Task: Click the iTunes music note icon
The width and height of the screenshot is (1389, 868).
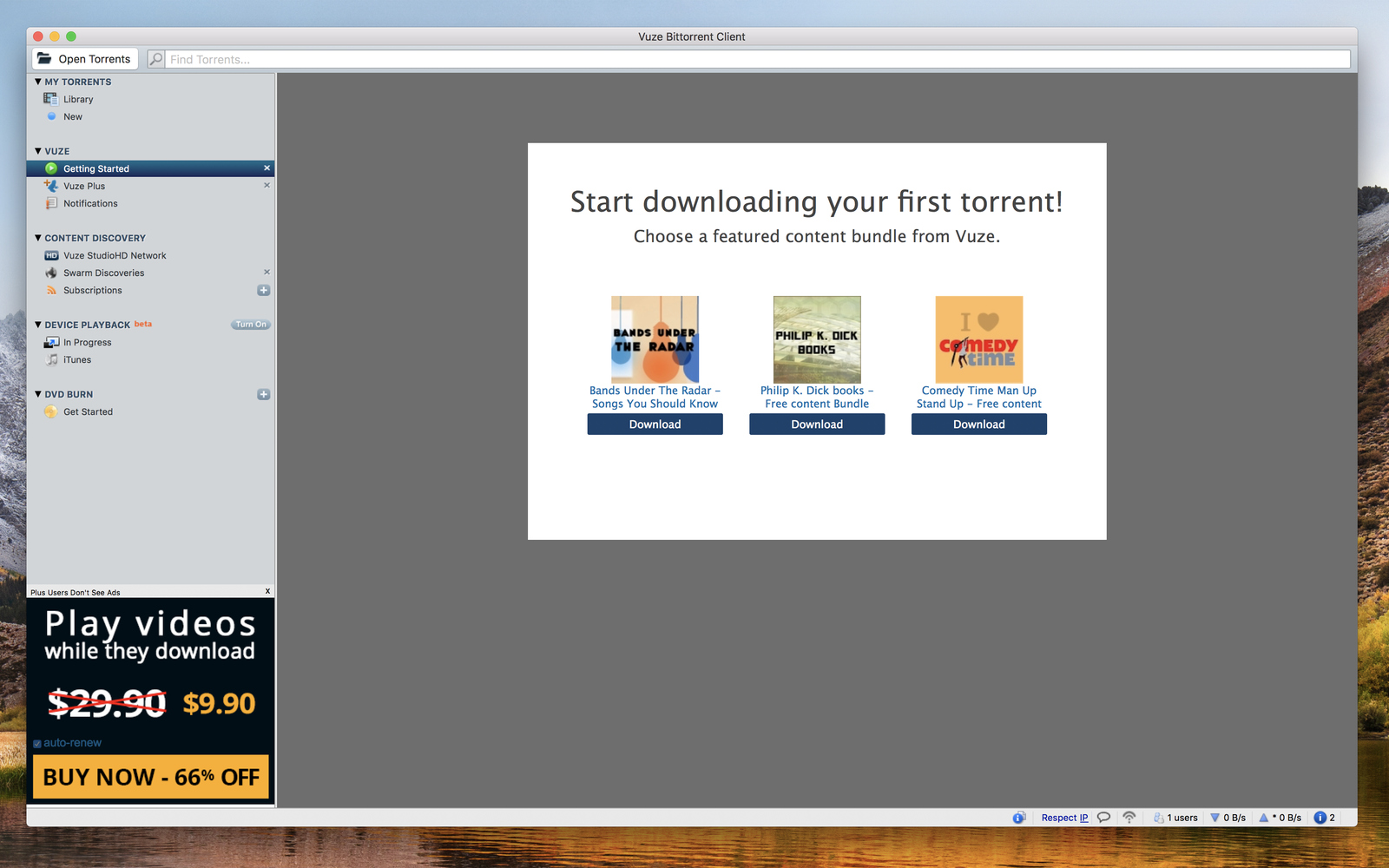Action: (50, 359)
